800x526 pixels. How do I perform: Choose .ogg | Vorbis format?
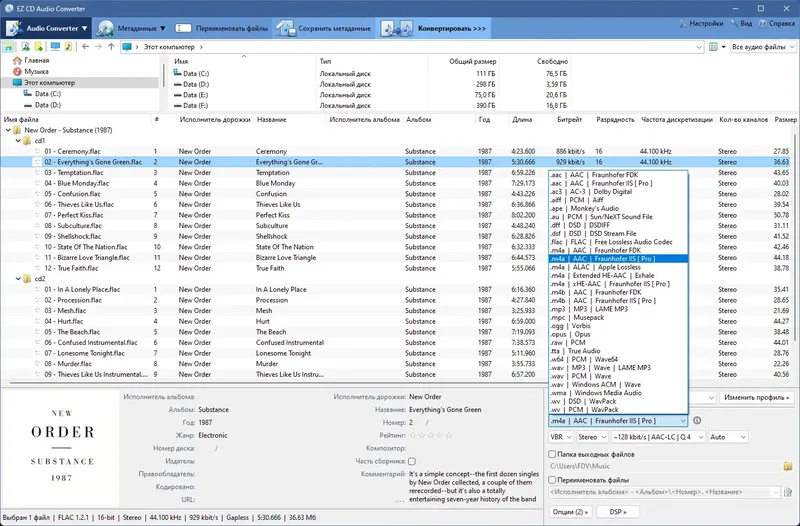pyautogui.click(x=618, y=325)
